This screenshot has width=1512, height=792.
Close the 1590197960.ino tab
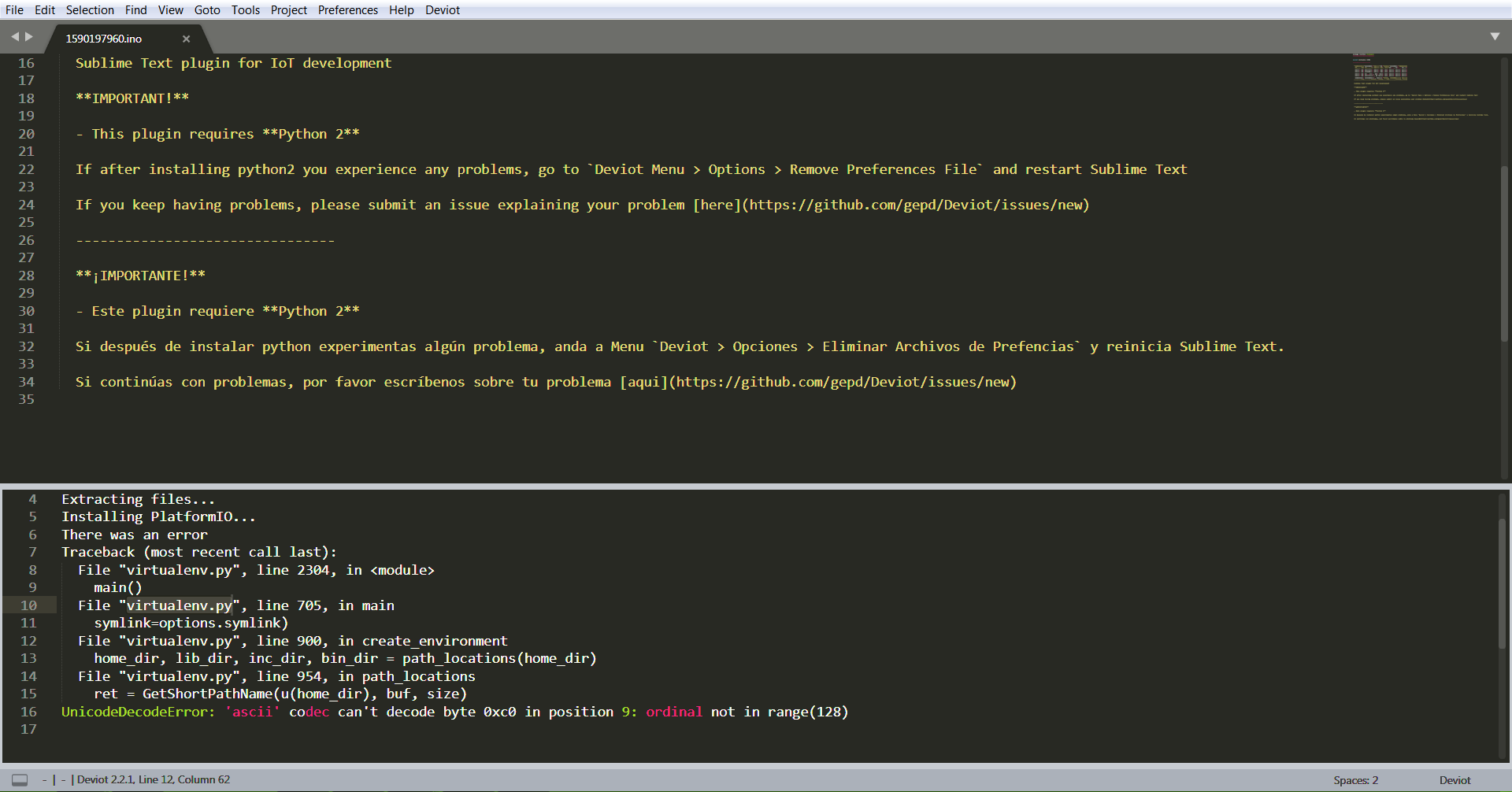point(187,39)
